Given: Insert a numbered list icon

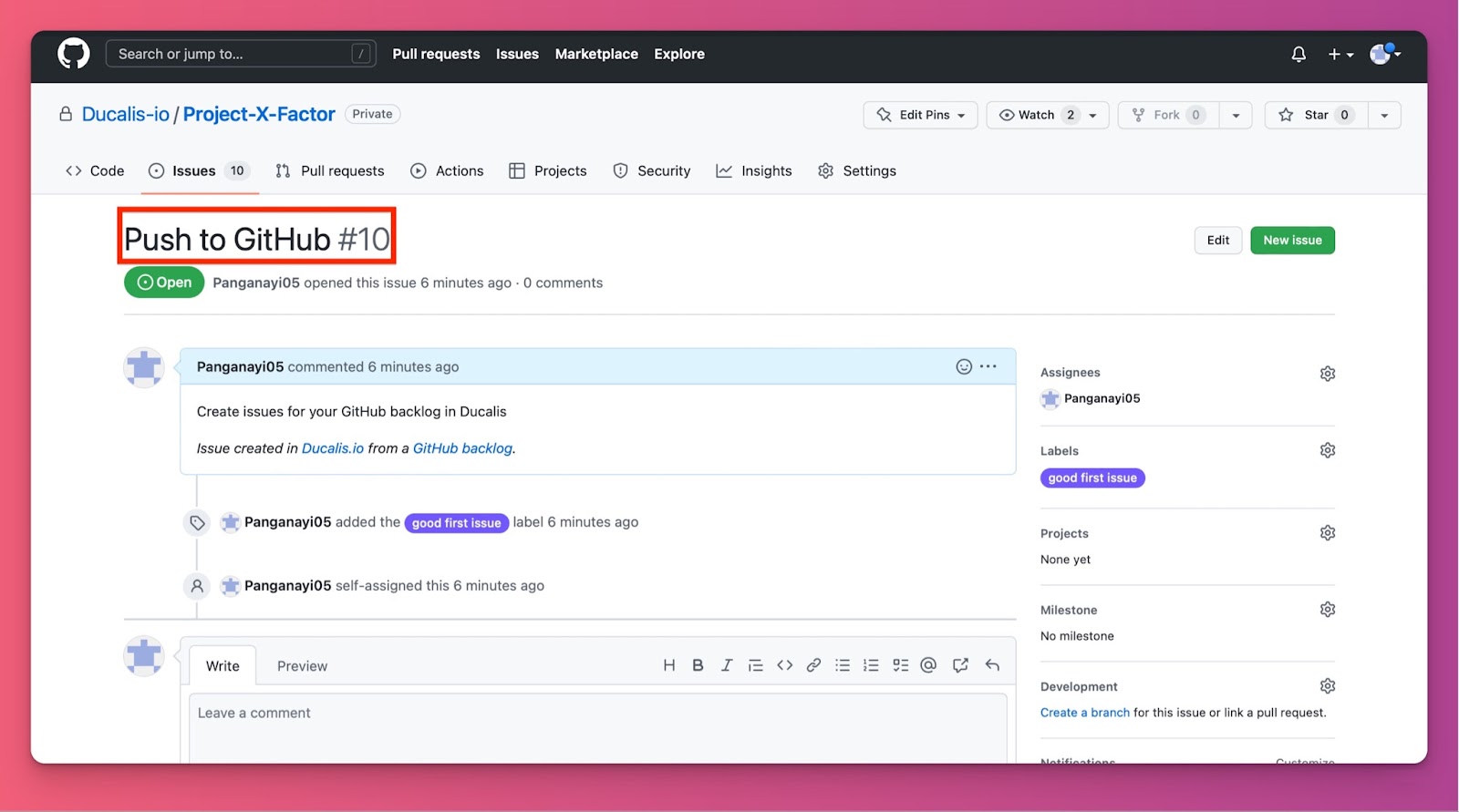Looking at the screenshot, I should click(871, 665).
